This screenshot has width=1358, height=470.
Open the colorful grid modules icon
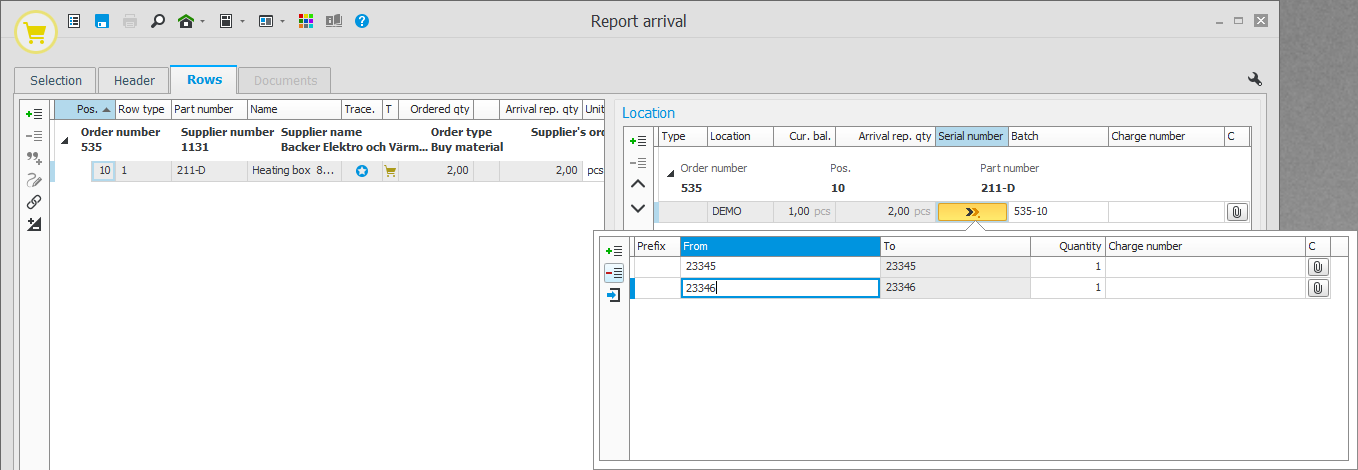[x=307, y=21]
